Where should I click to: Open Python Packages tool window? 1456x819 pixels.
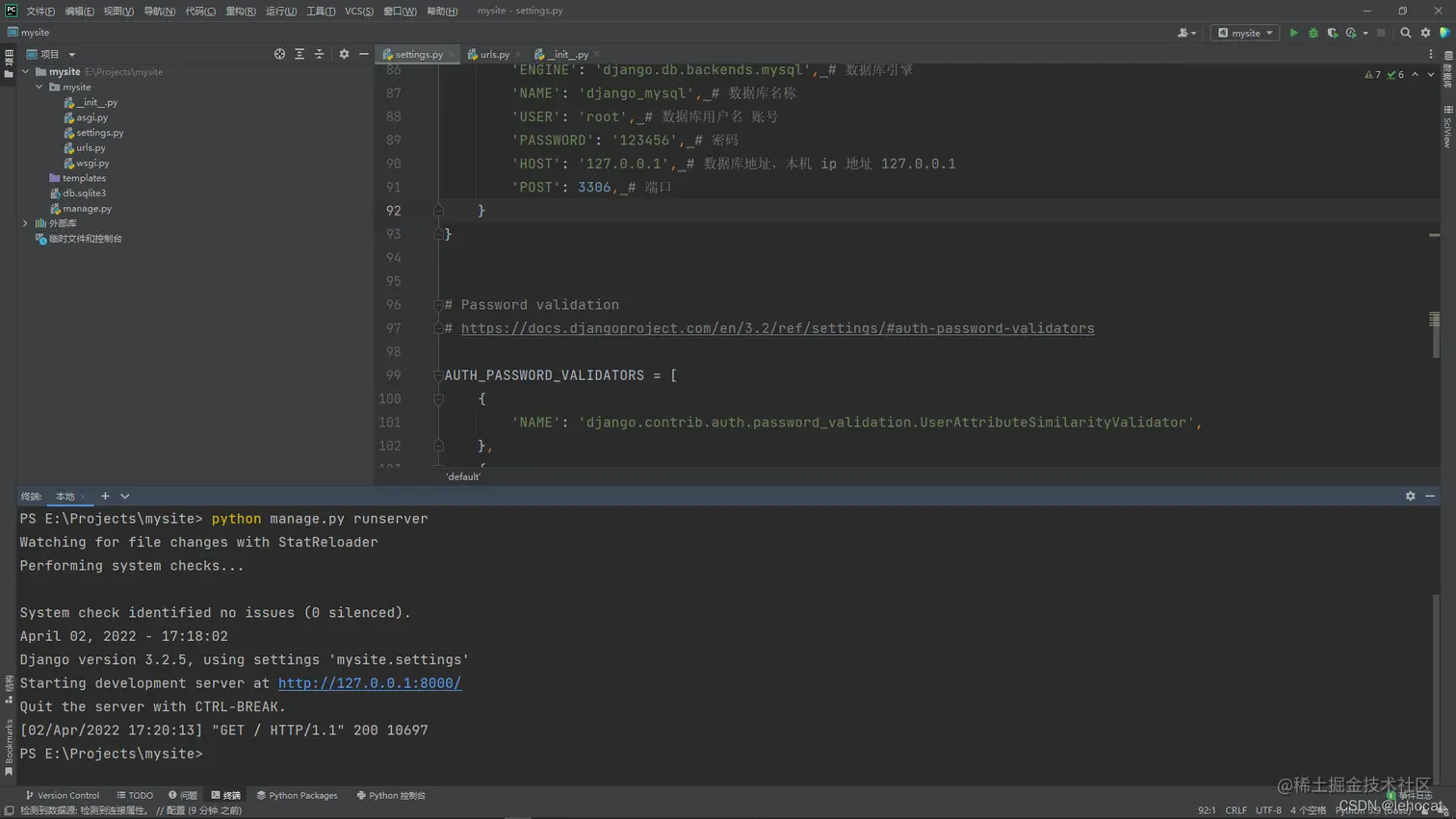(x=297, y=796)
